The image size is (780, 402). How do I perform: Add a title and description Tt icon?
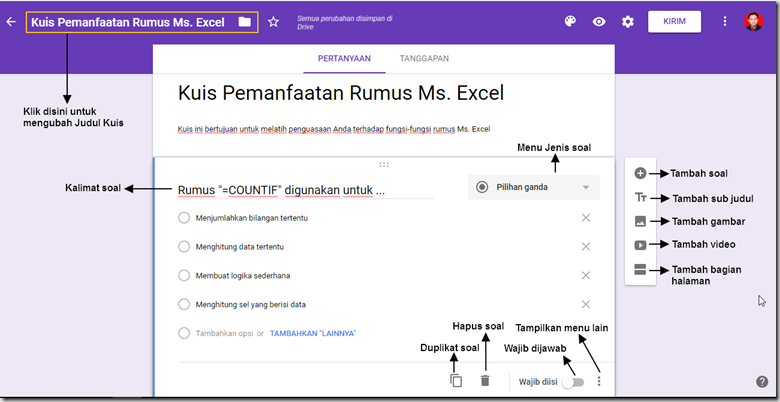click(640, 198)
